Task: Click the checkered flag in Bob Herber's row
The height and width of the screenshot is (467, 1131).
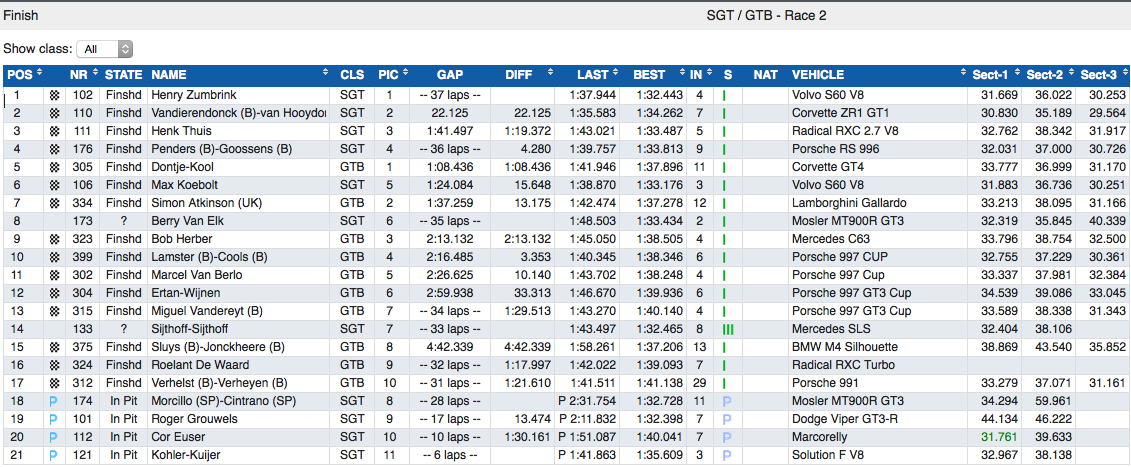Action: click(x=54, y=239)
